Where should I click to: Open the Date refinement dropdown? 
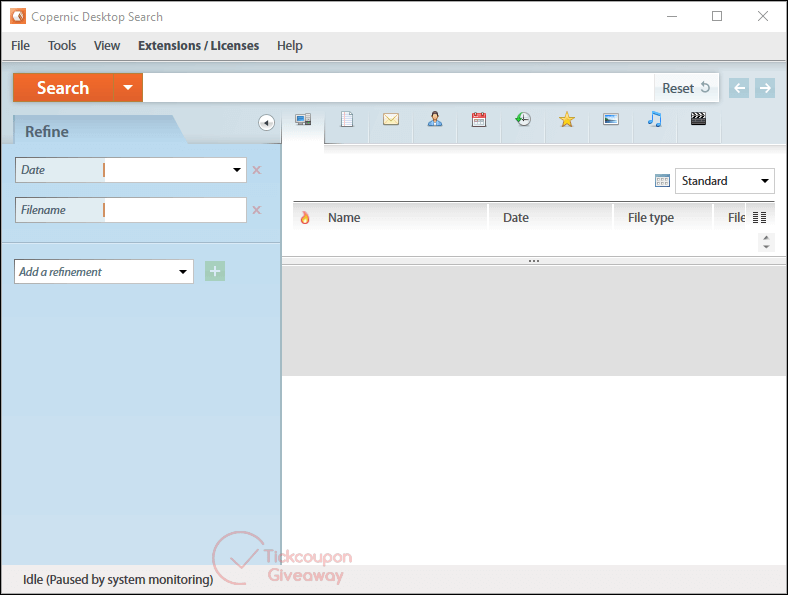[x=237, y=170]
